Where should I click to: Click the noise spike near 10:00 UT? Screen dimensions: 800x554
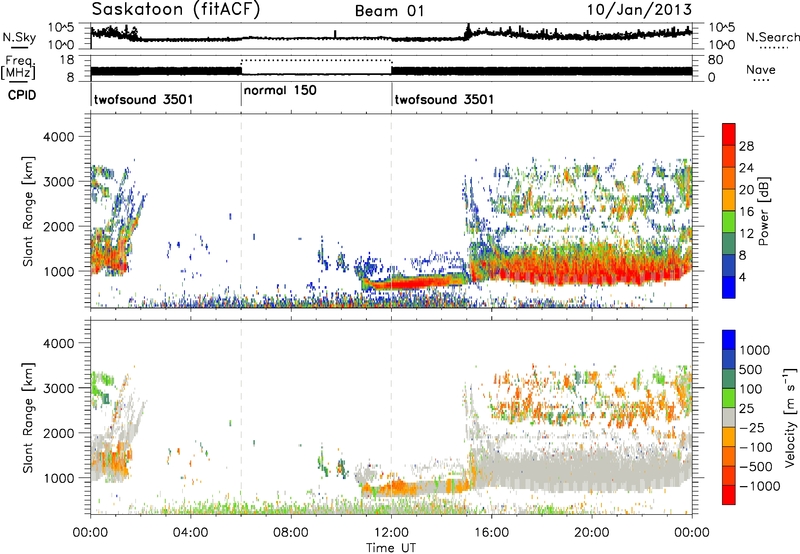click(x=335, y=34)
